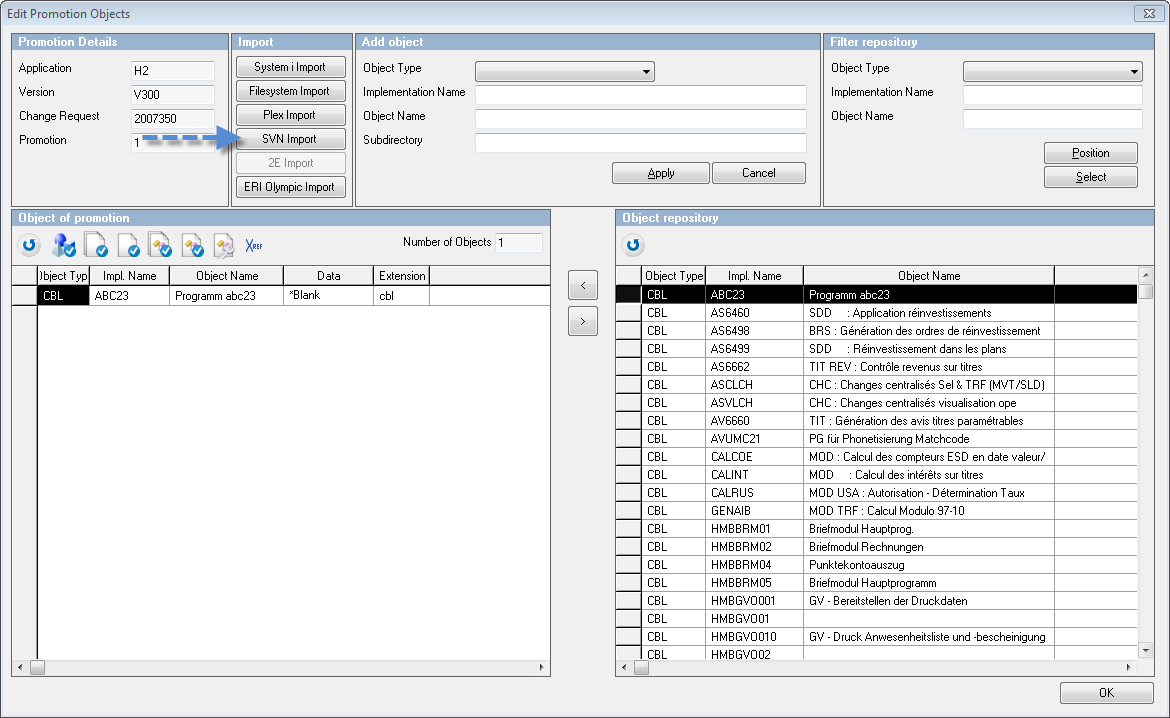Image resolution: width=1170 pixels, height=718 pixels.
Task: Click promotion table horizontal scrollbar right arrow
Action: click(541, 667)
